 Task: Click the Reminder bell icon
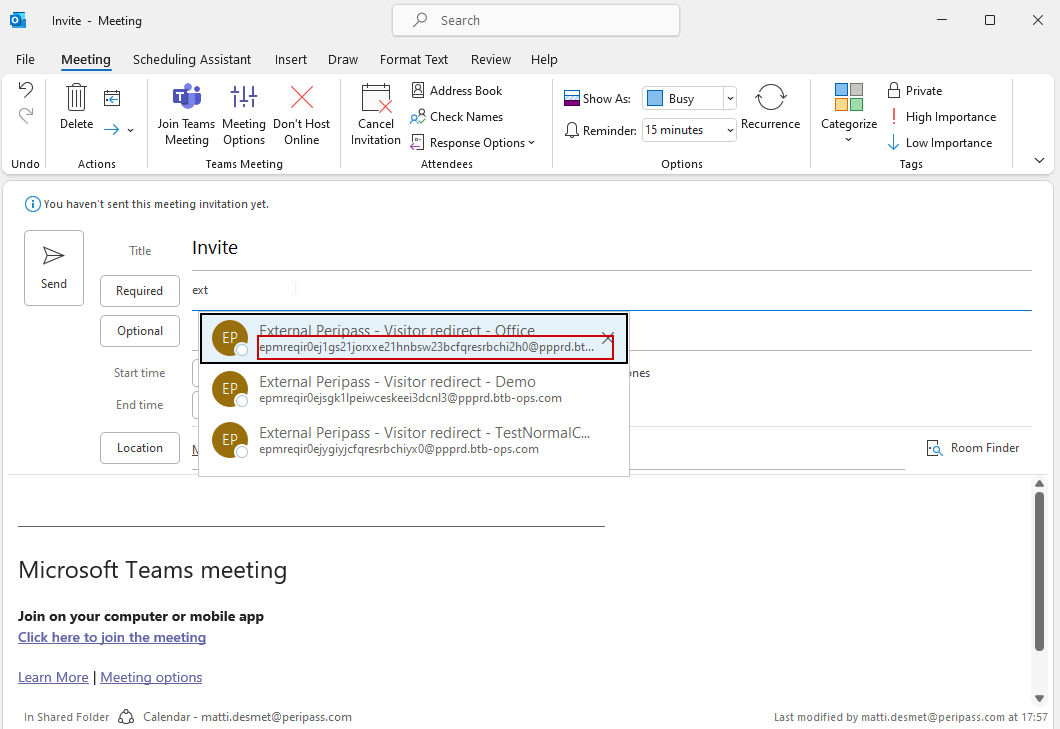(x=572, y=130)
